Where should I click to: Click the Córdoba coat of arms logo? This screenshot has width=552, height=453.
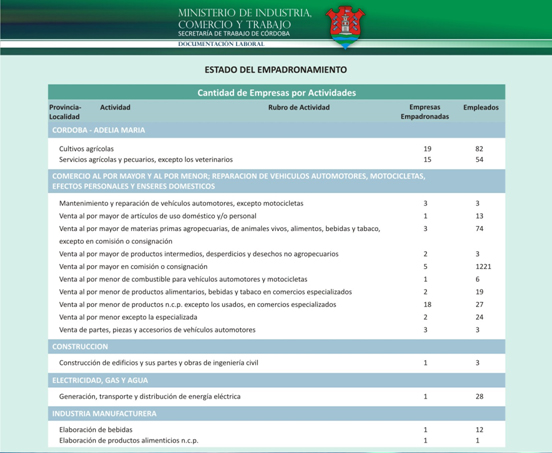[345, 27]
